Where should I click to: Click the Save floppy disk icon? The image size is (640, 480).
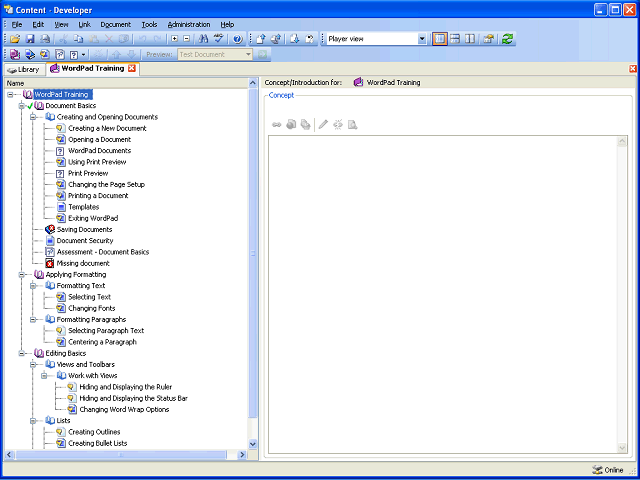coord(30,39)
